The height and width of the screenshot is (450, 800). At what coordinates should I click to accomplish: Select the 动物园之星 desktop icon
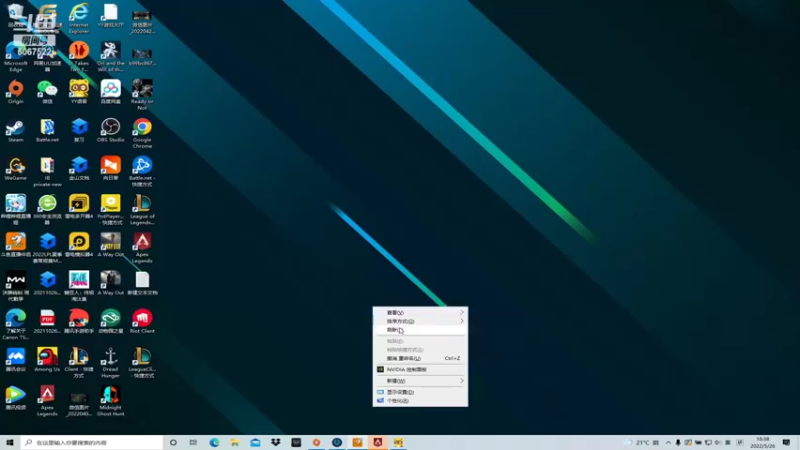point(111,321)
